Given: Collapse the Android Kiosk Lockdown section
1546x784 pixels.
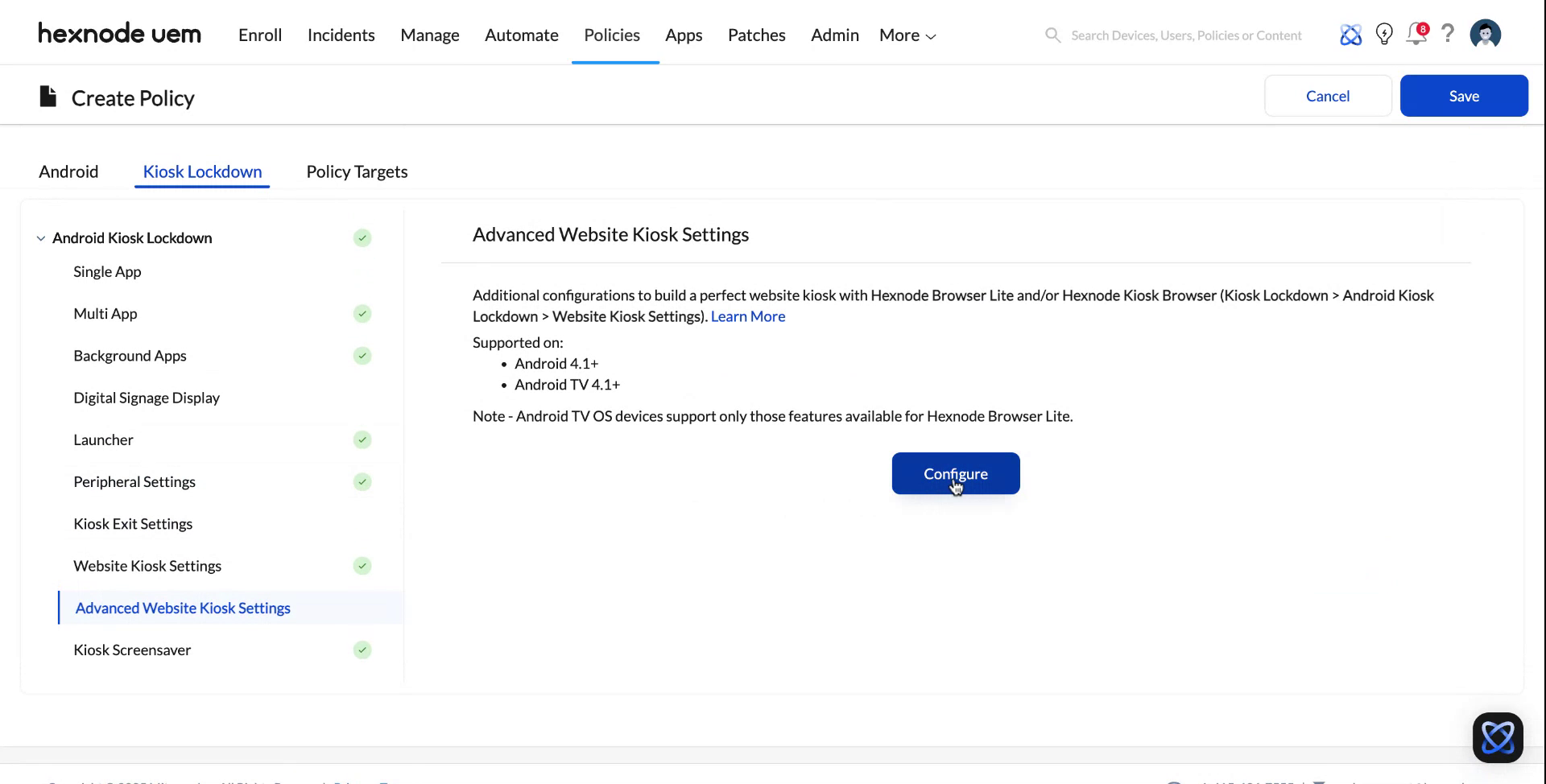Looking at the screenshot, I should point(40,237).
